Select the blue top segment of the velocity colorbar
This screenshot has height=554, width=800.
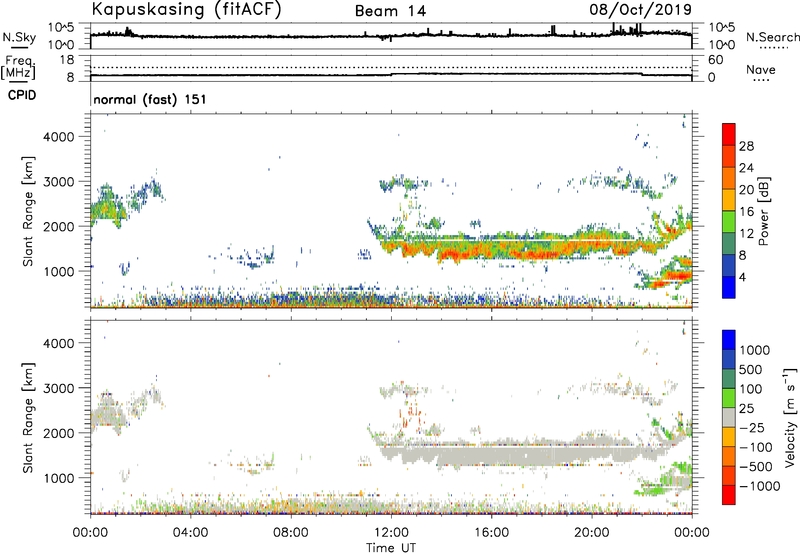tap(729, 340)
